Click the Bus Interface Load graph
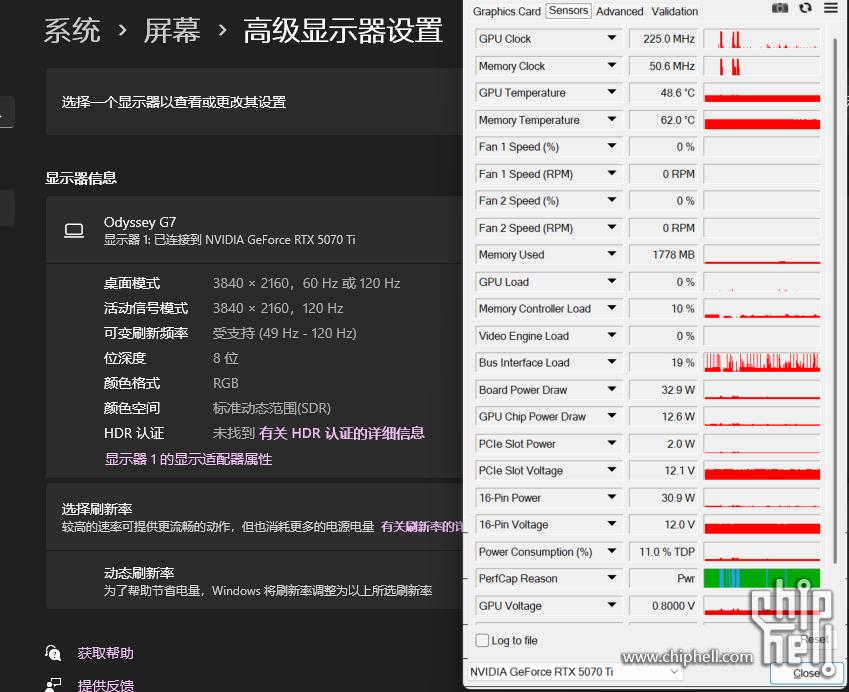The width and height of the screenshot is (849, 692). [x=761, y=362]
